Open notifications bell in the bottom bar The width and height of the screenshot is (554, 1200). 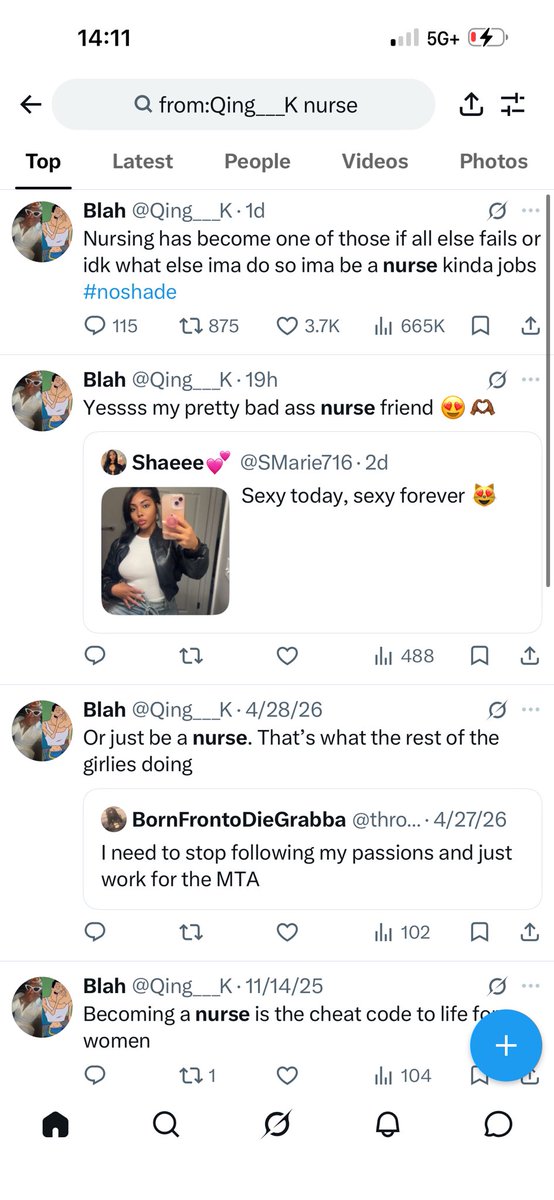(x=388, y=1125)
